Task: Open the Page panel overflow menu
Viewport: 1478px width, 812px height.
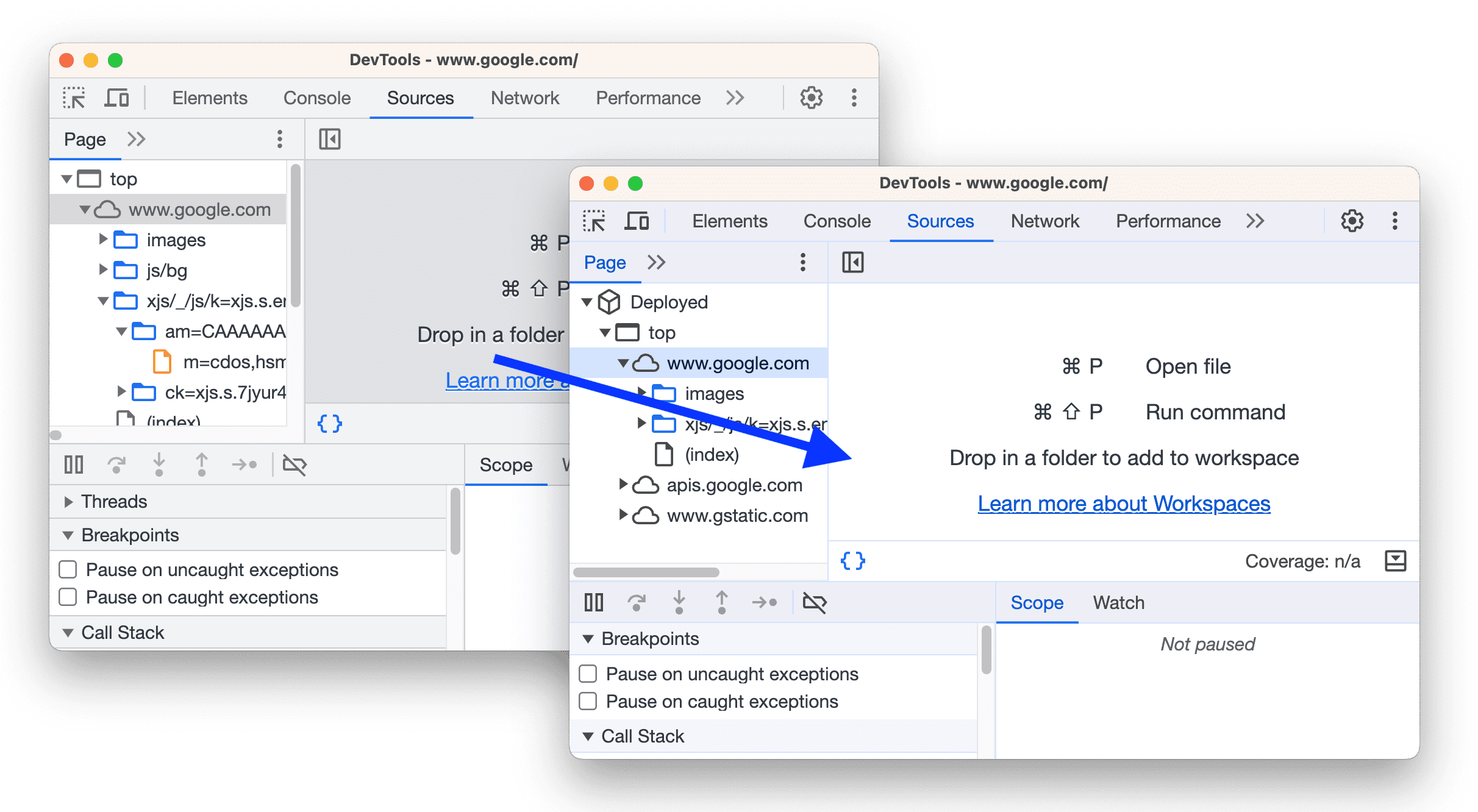Action: 804,263
